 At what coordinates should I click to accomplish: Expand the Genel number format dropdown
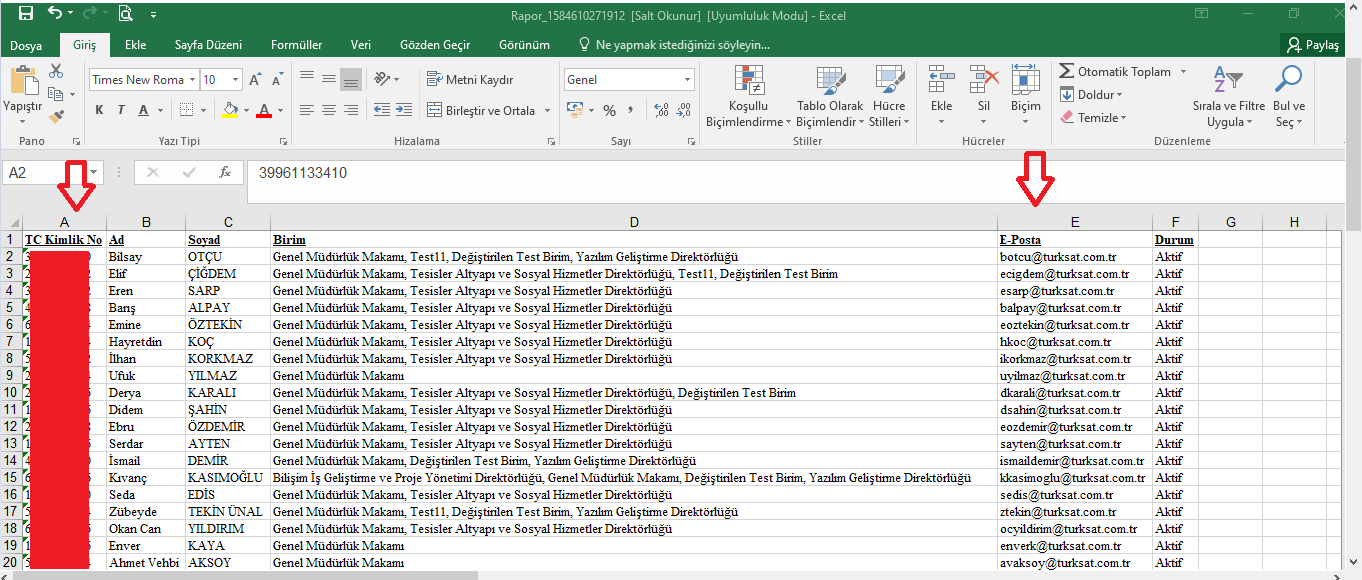[687, 80]
